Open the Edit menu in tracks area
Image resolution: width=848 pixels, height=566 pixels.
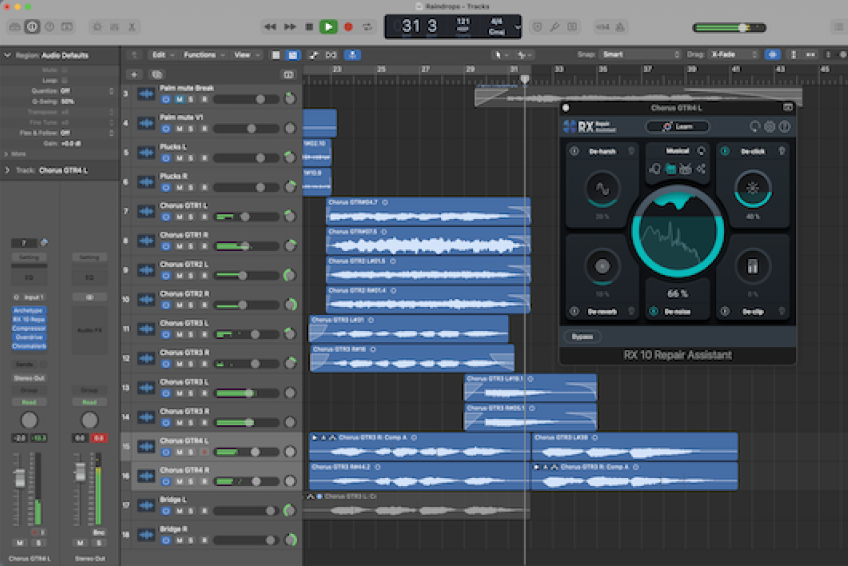tap(162, 55)
